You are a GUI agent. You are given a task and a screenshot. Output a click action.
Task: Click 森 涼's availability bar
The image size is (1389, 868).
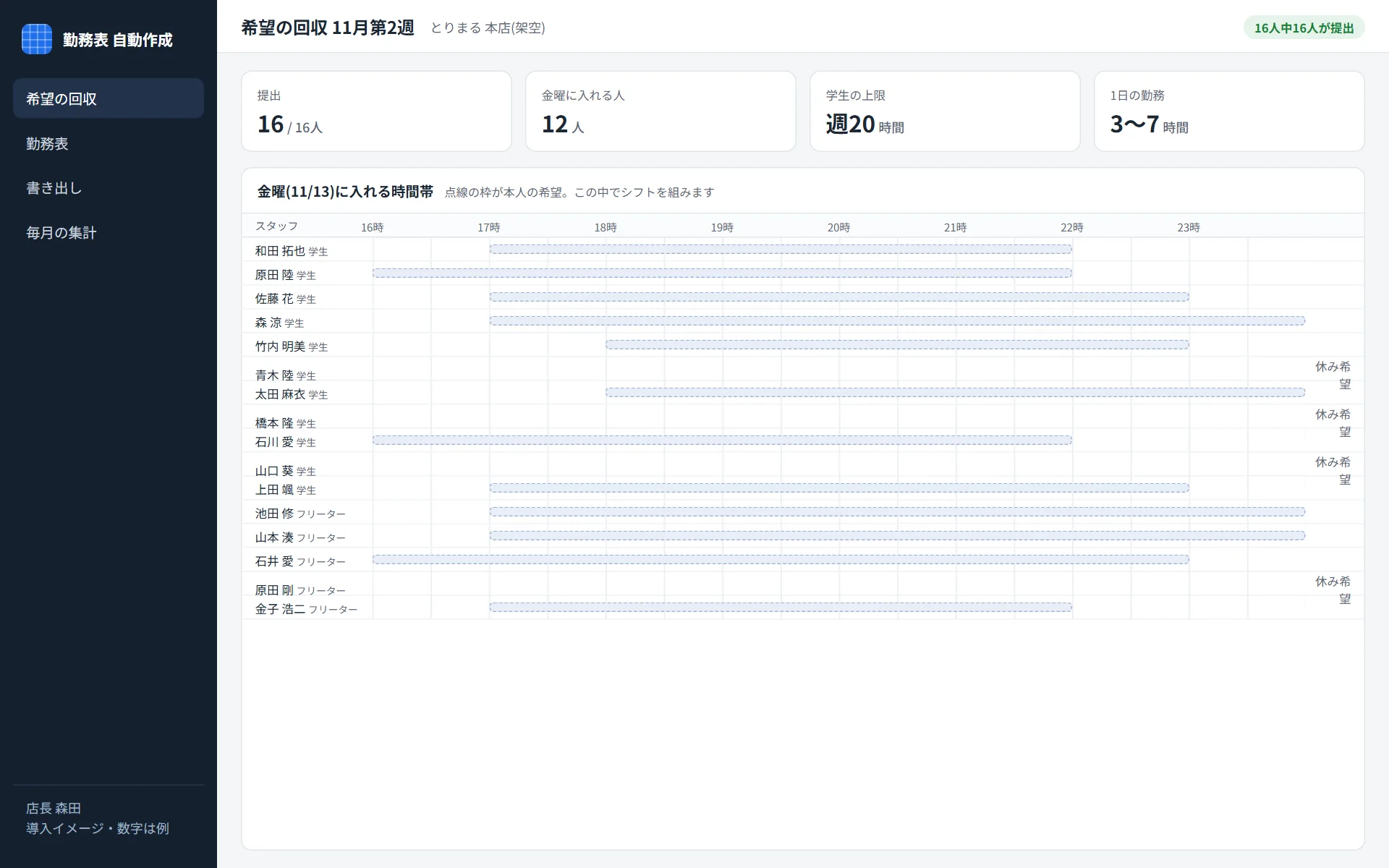[x=897, y=320]
